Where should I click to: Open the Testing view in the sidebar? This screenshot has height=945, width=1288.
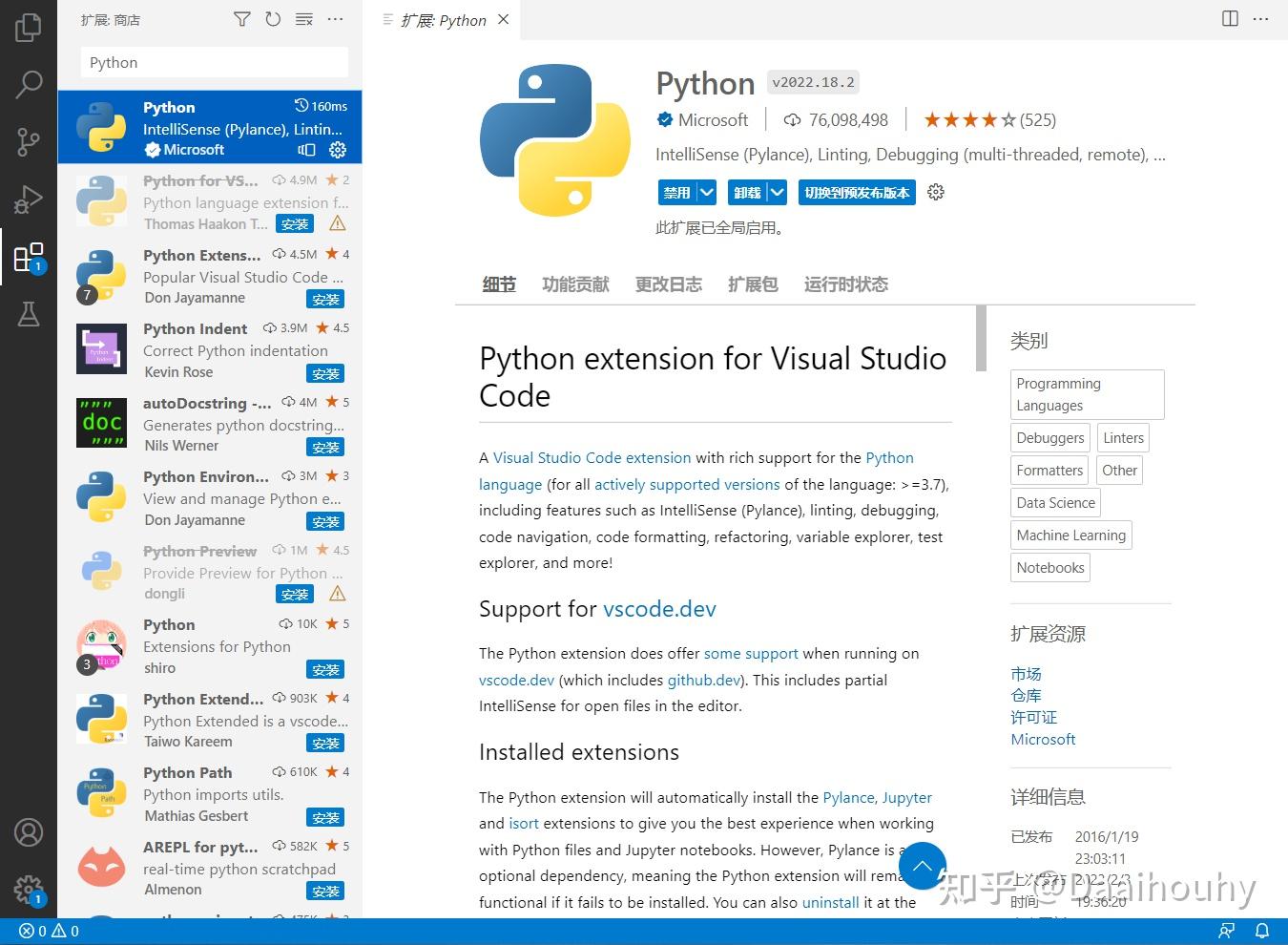[29, 315]
